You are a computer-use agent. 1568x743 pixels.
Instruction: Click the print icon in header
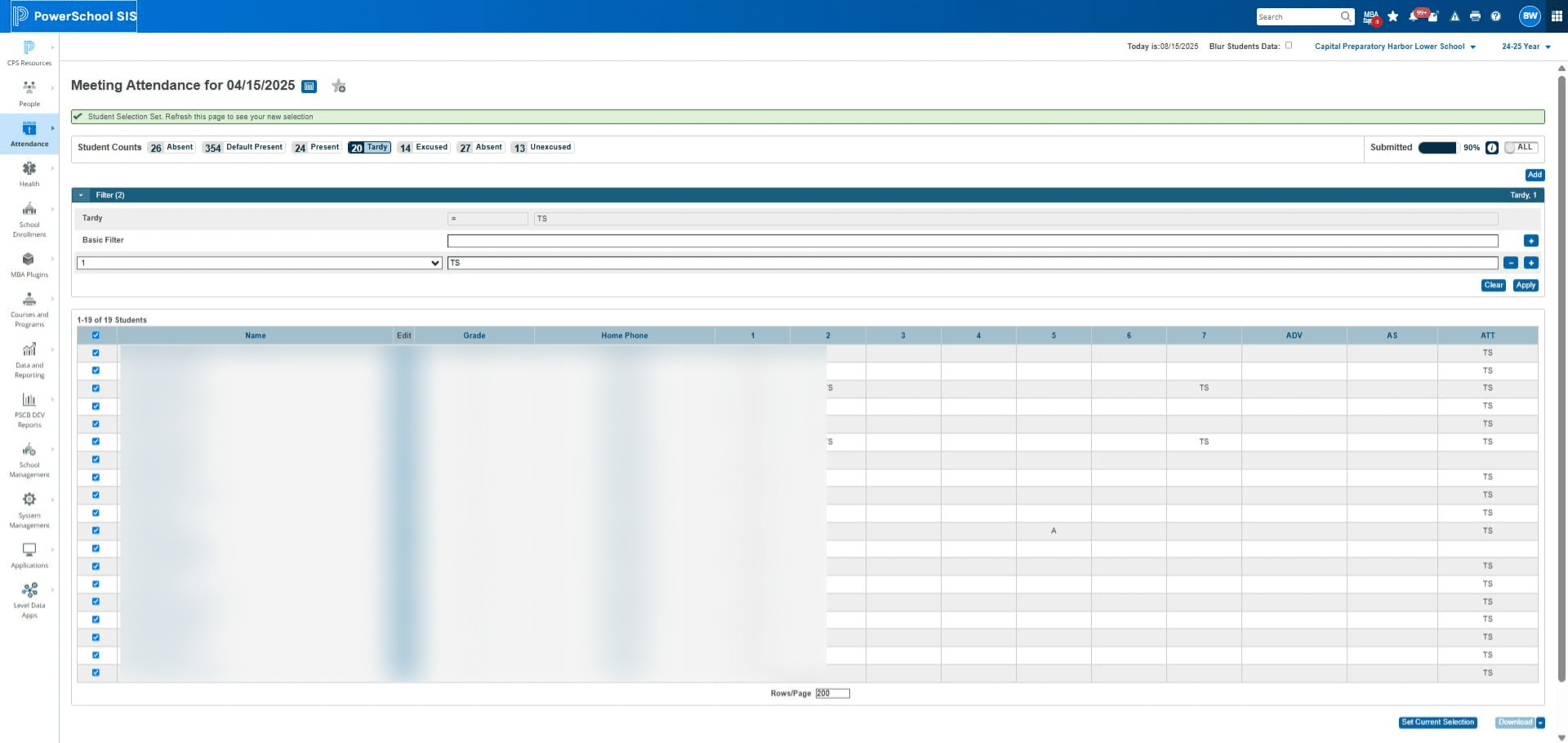tap(1475, 16)
